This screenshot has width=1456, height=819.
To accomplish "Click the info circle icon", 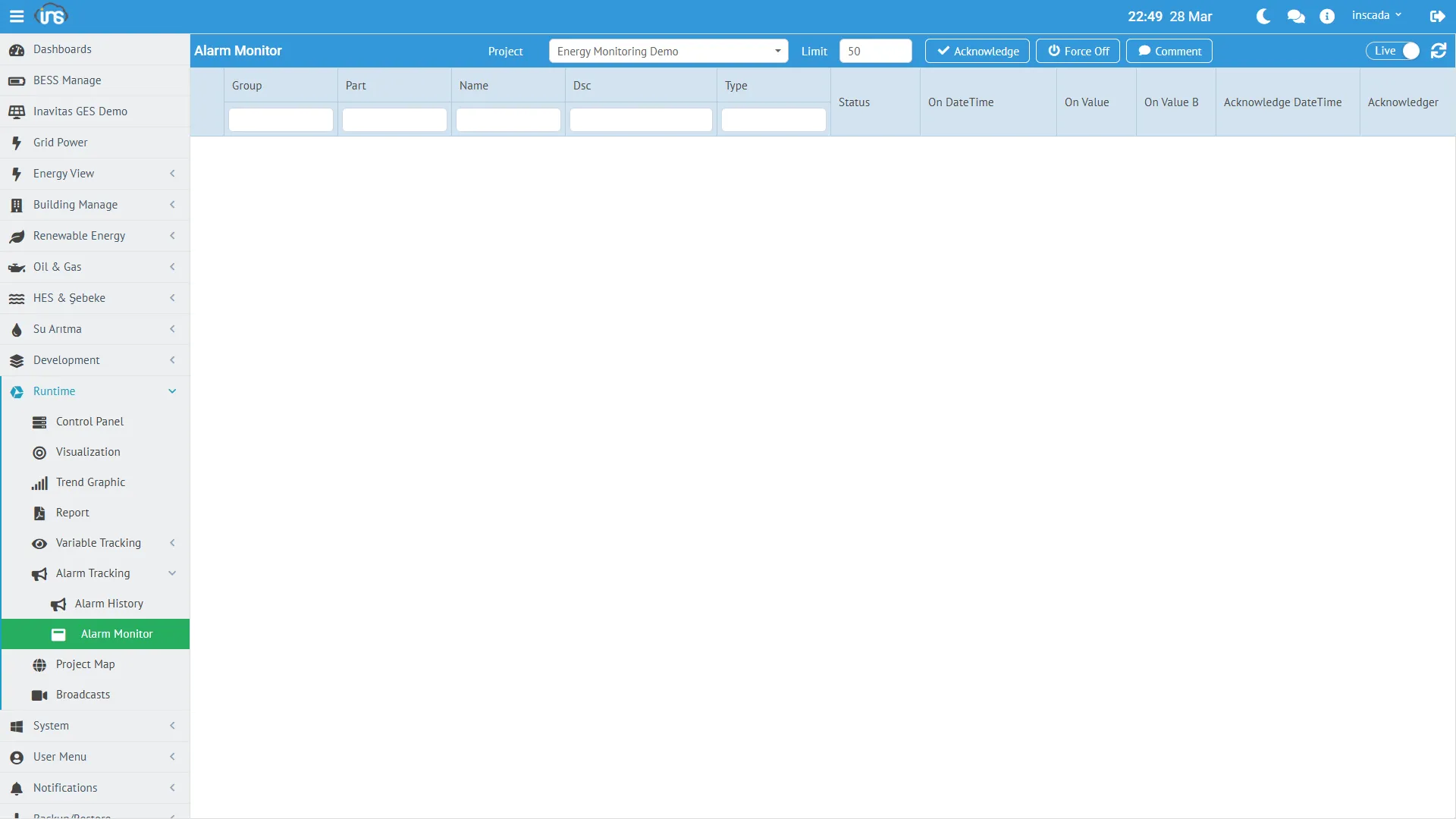I will (1326, 16).
